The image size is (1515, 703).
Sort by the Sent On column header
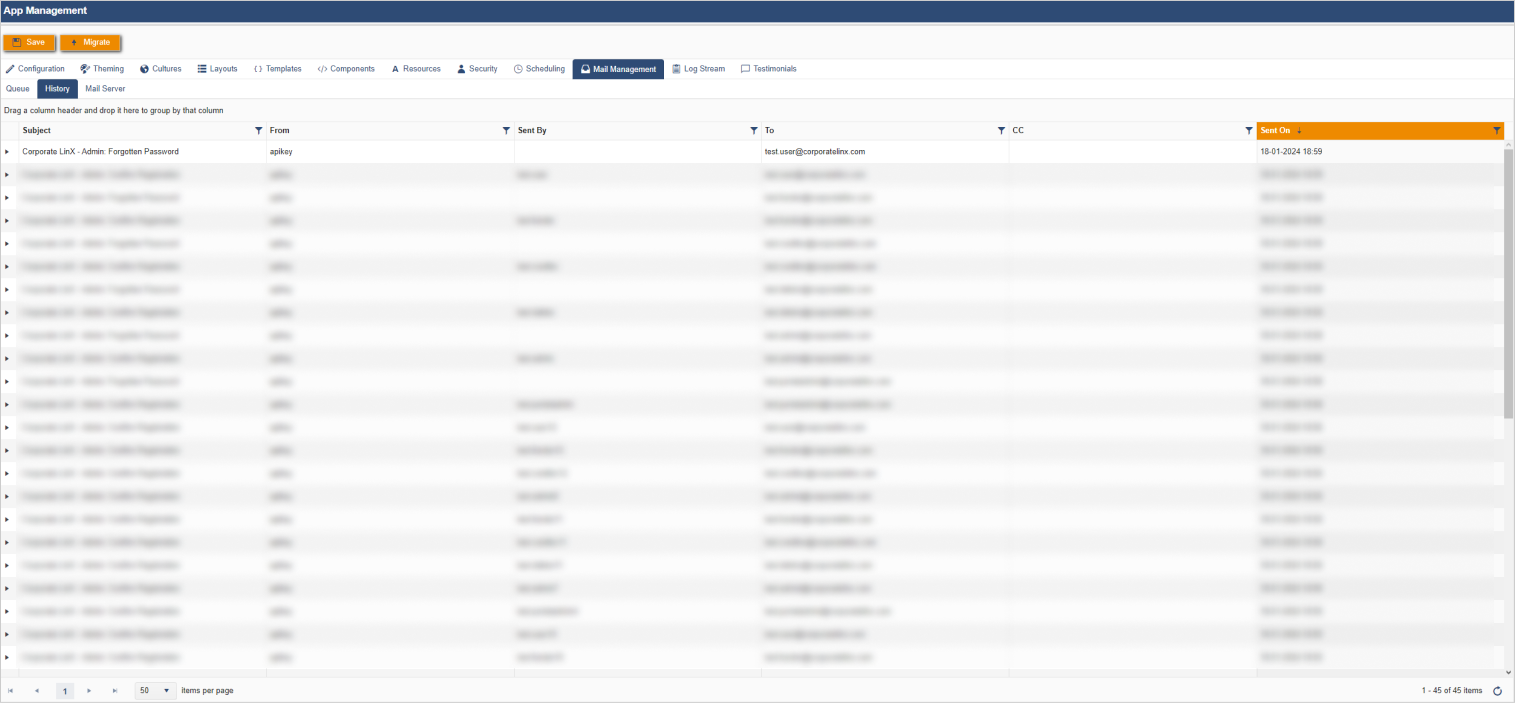1275,131
